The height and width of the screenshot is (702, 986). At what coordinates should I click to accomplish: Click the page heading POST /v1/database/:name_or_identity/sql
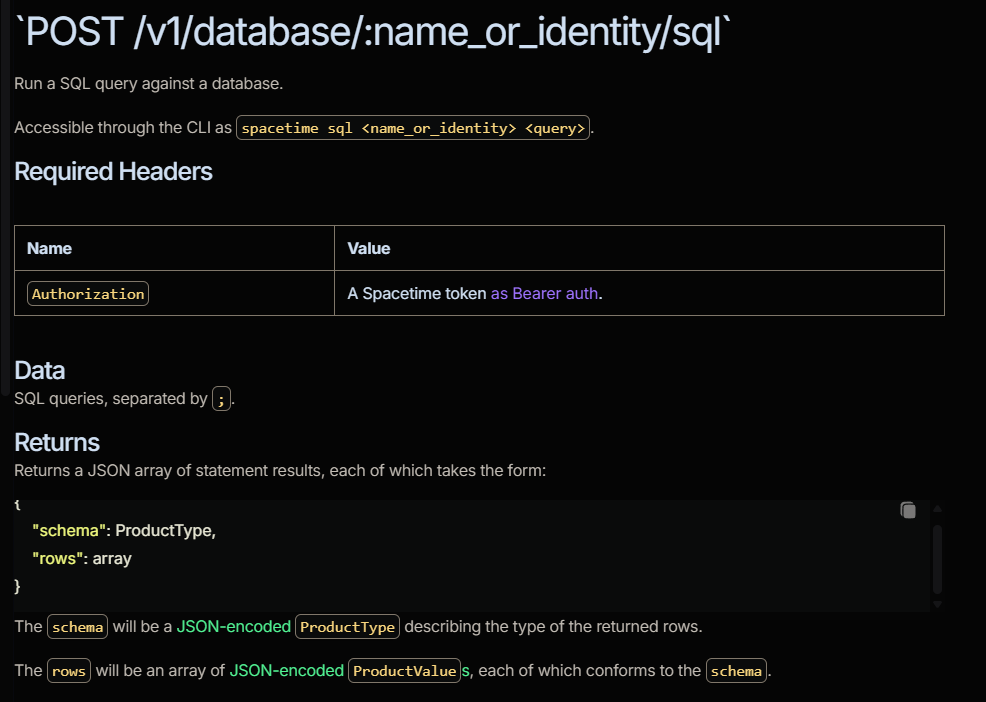tap(374, 31)
